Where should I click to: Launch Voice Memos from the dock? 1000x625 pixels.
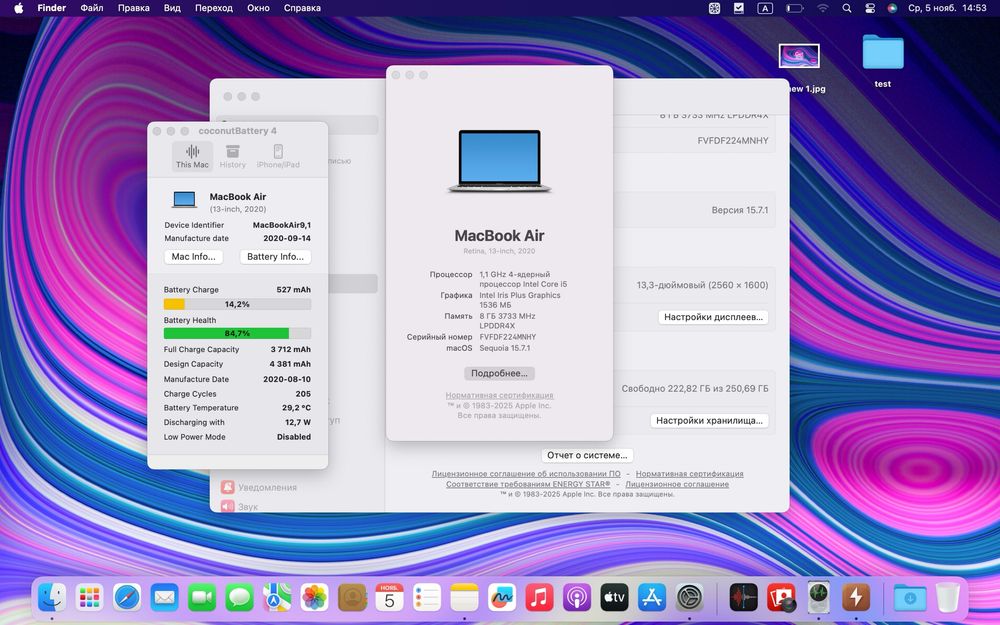click(x=744, y=598)
